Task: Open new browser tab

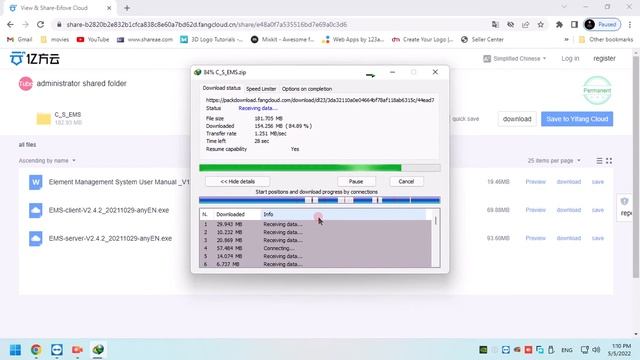Action: point(127,8)
